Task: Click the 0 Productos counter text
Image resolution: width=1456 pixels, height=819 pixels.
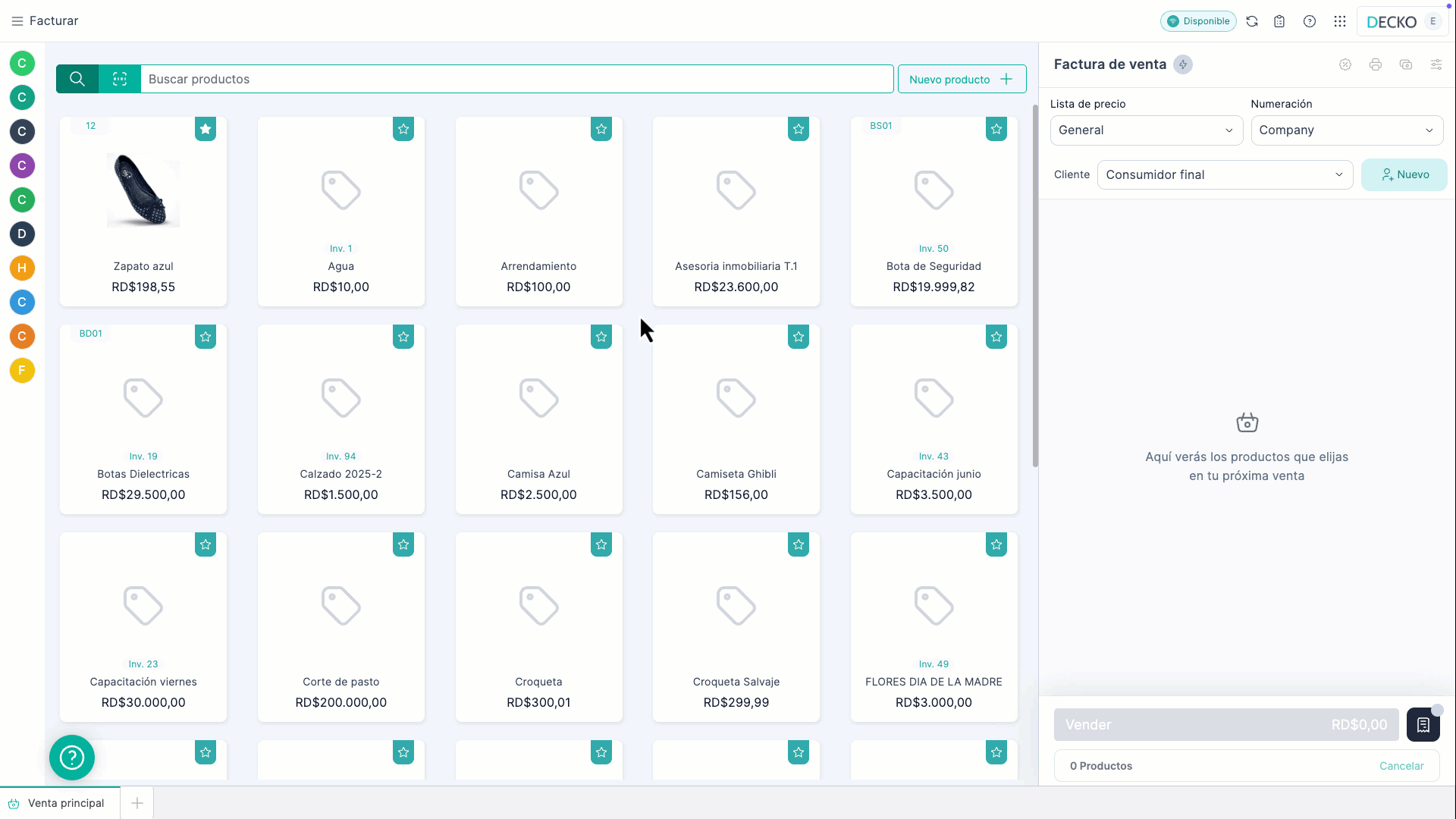Action: click(x=1101, y=766)
